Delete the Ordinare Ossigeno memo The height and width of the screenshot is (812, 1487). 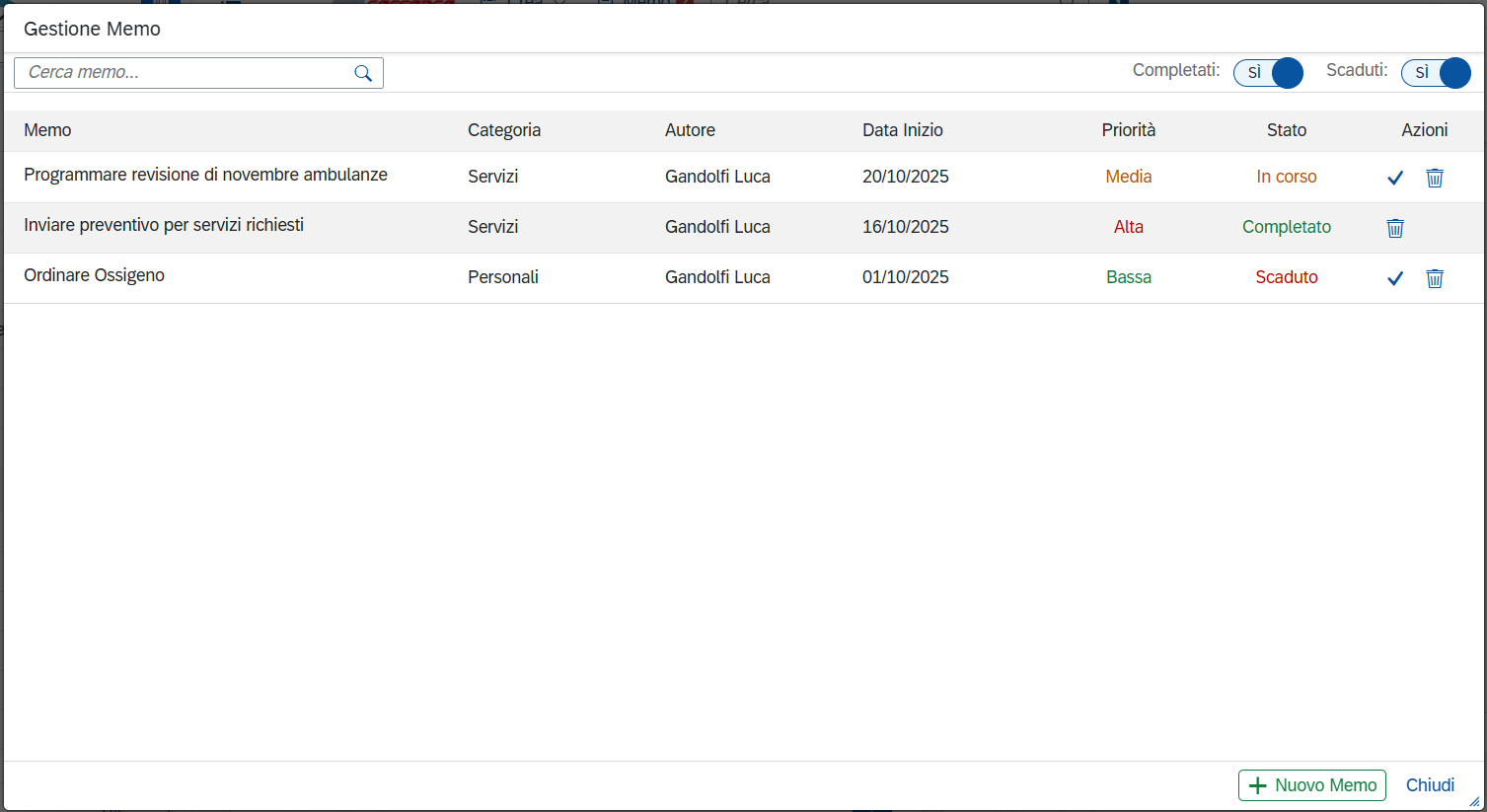click(1435, 278)
